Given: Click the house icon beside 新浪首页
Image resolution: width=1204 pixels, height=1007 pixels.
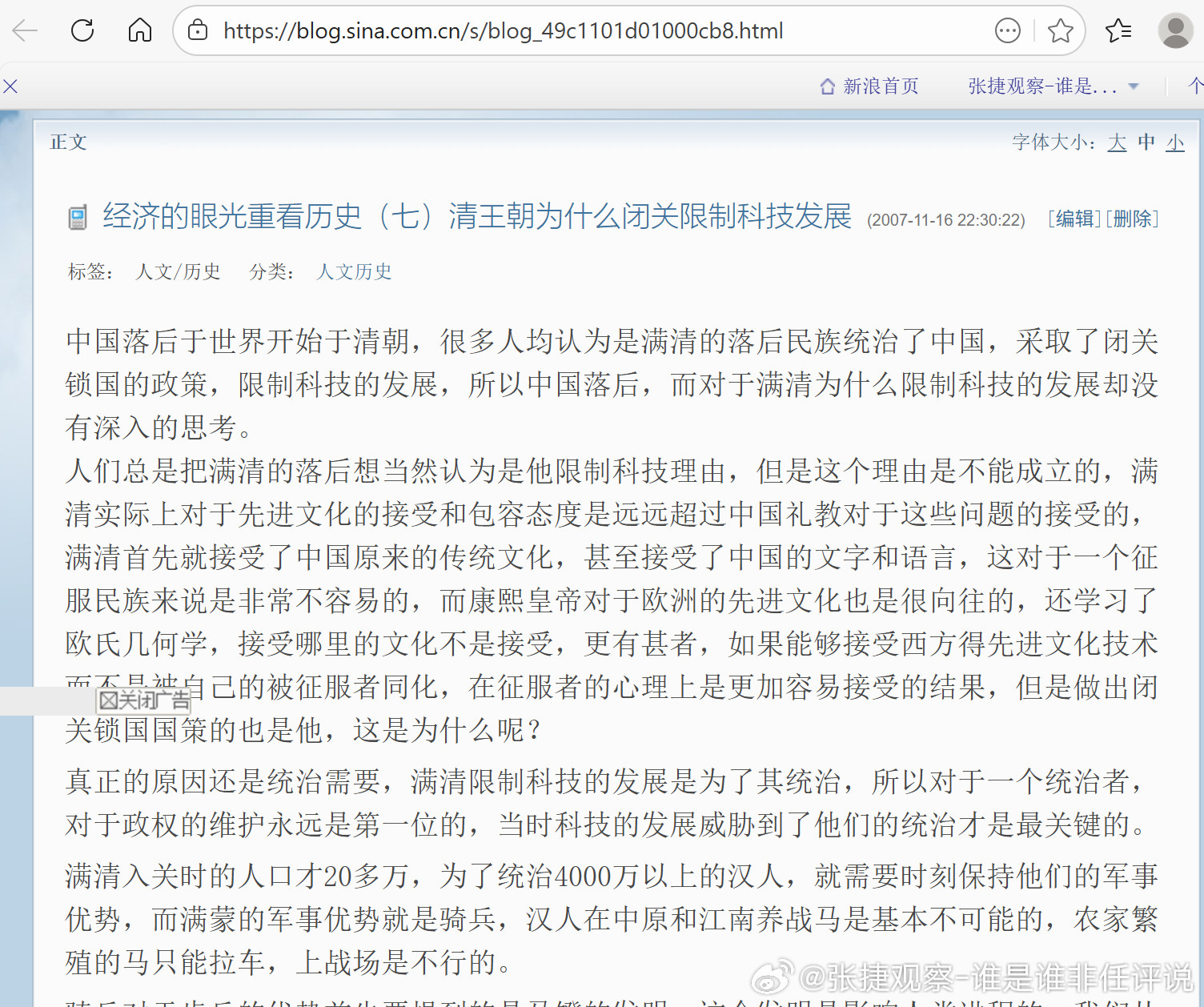Looking at the screenshot, I should (x=827, y=86).
